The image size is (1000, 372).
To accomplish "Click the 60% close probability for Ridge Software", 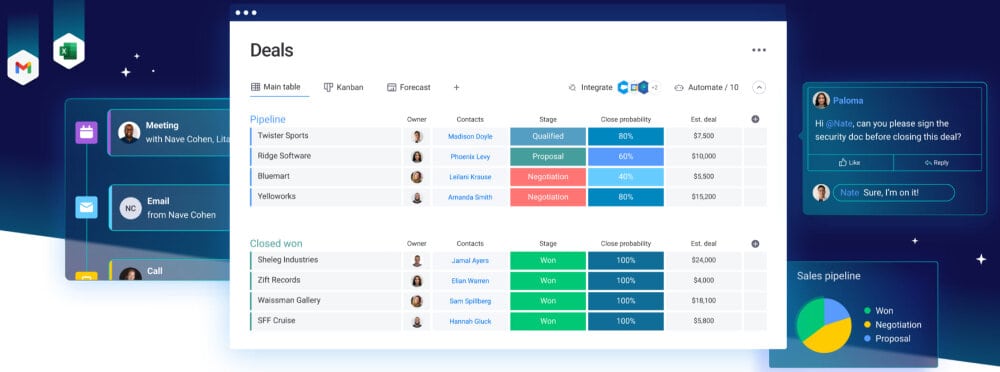I will [x=626, y=157].
